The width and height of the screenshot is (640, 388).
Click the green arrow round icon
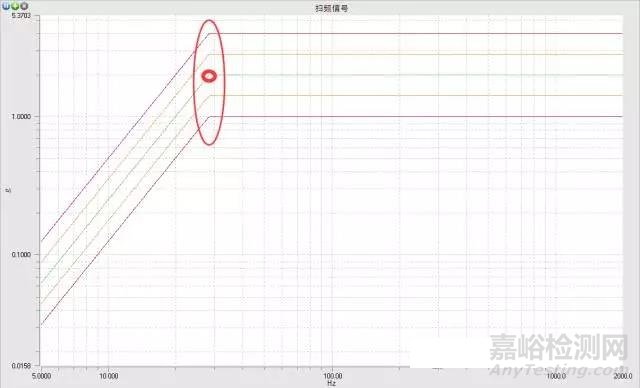tap(15, 6)
